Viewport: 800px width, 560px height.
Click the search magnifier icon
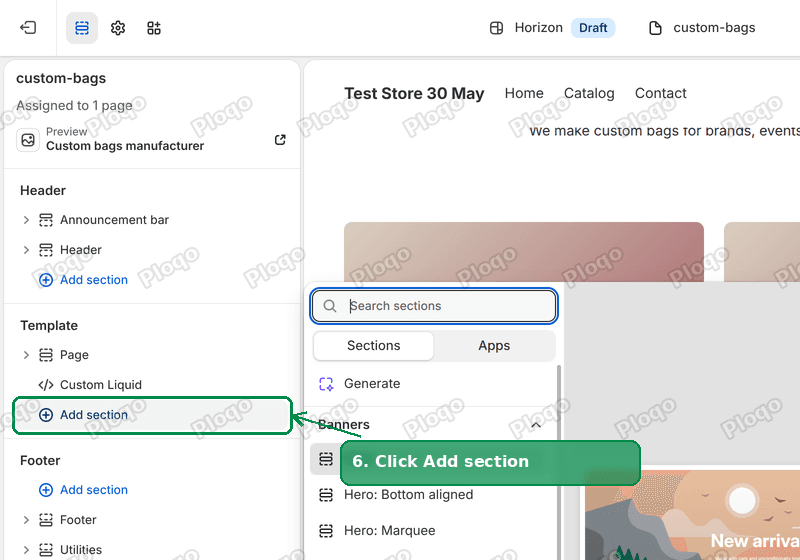point(330,306)
